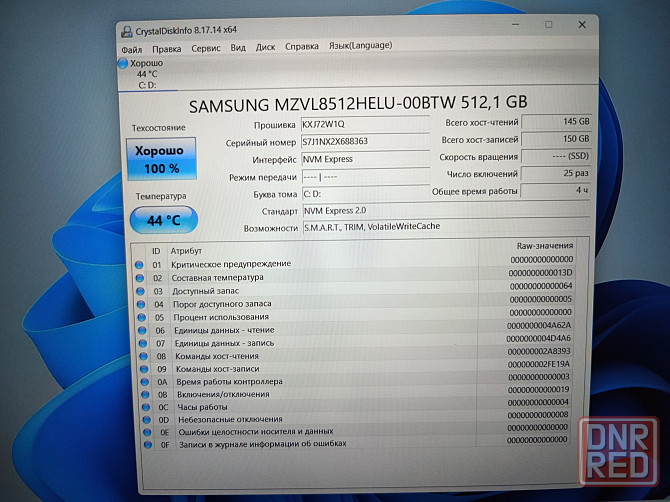Click the serial number field S7J1NX2X688363
The height and width of the screenshot is (502, 670).
tap(365, 141)
